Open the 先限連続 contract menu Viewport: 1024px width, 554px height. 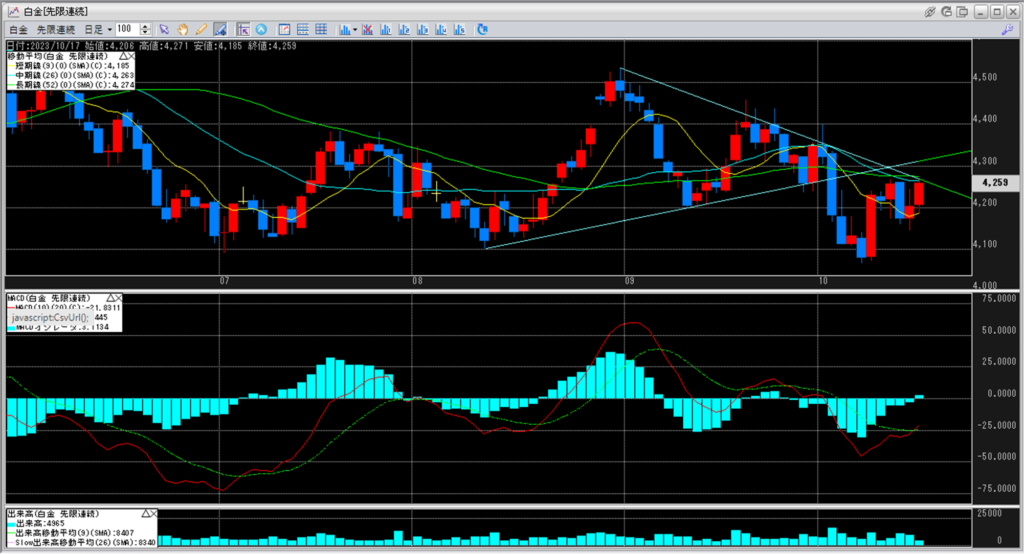click(56, 29)
